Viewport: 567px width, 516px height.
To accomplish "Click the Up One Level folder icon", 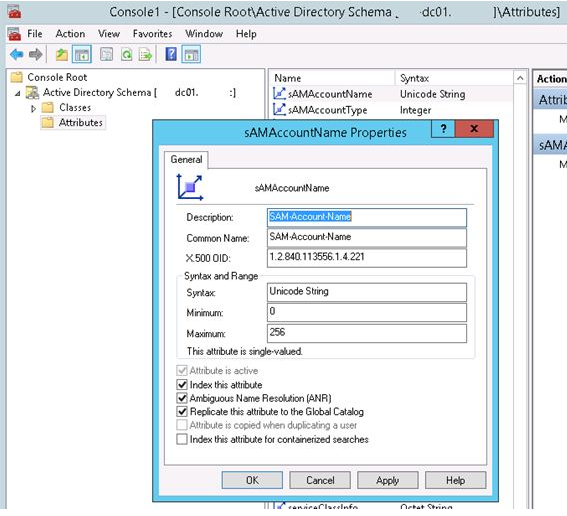I will click(x=61, y=55).
